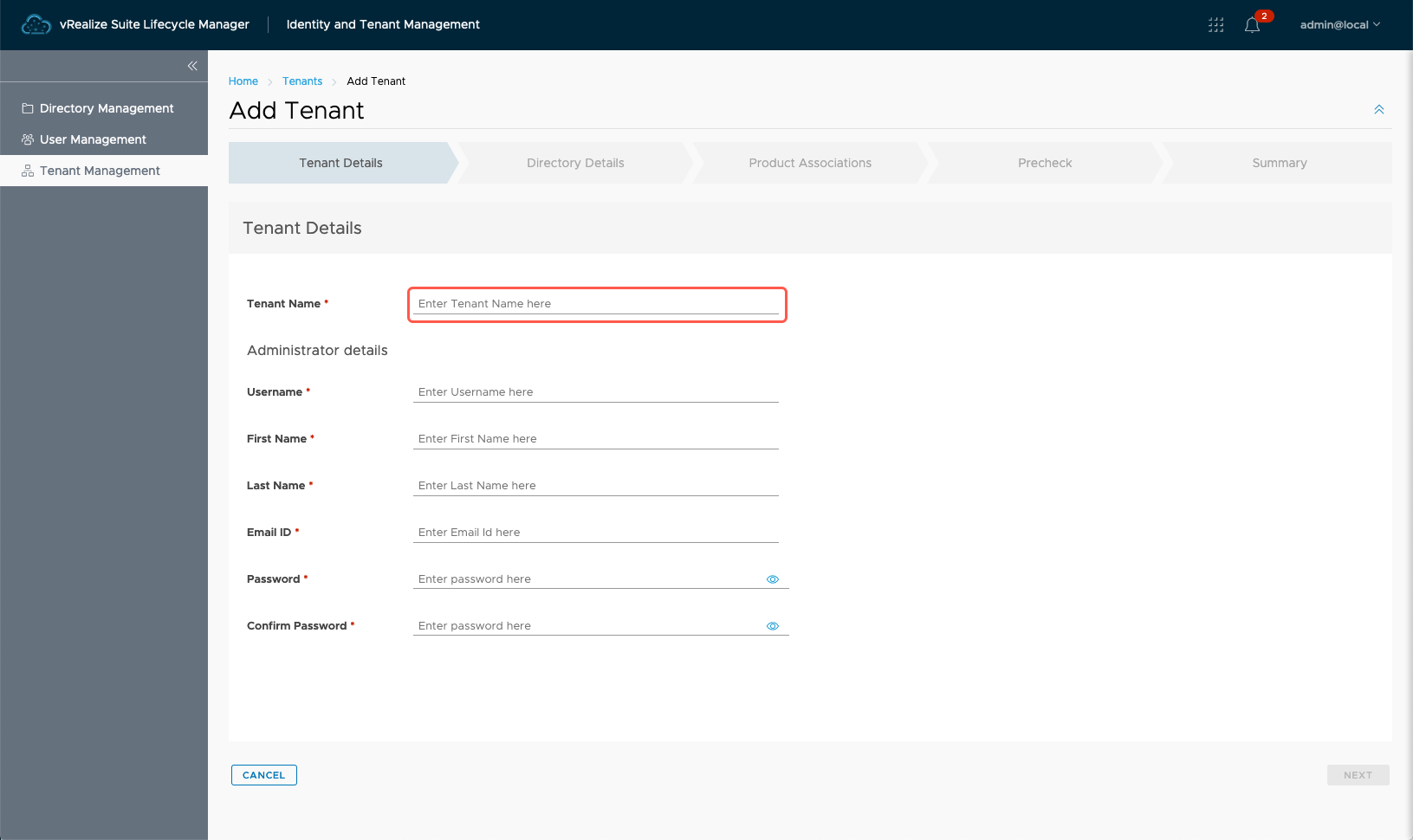The width and height of the screenshot is (1413, 840).
Task: Go to the Home breadcrumb link
Action: pyautogui.click(x=243, y=81)
